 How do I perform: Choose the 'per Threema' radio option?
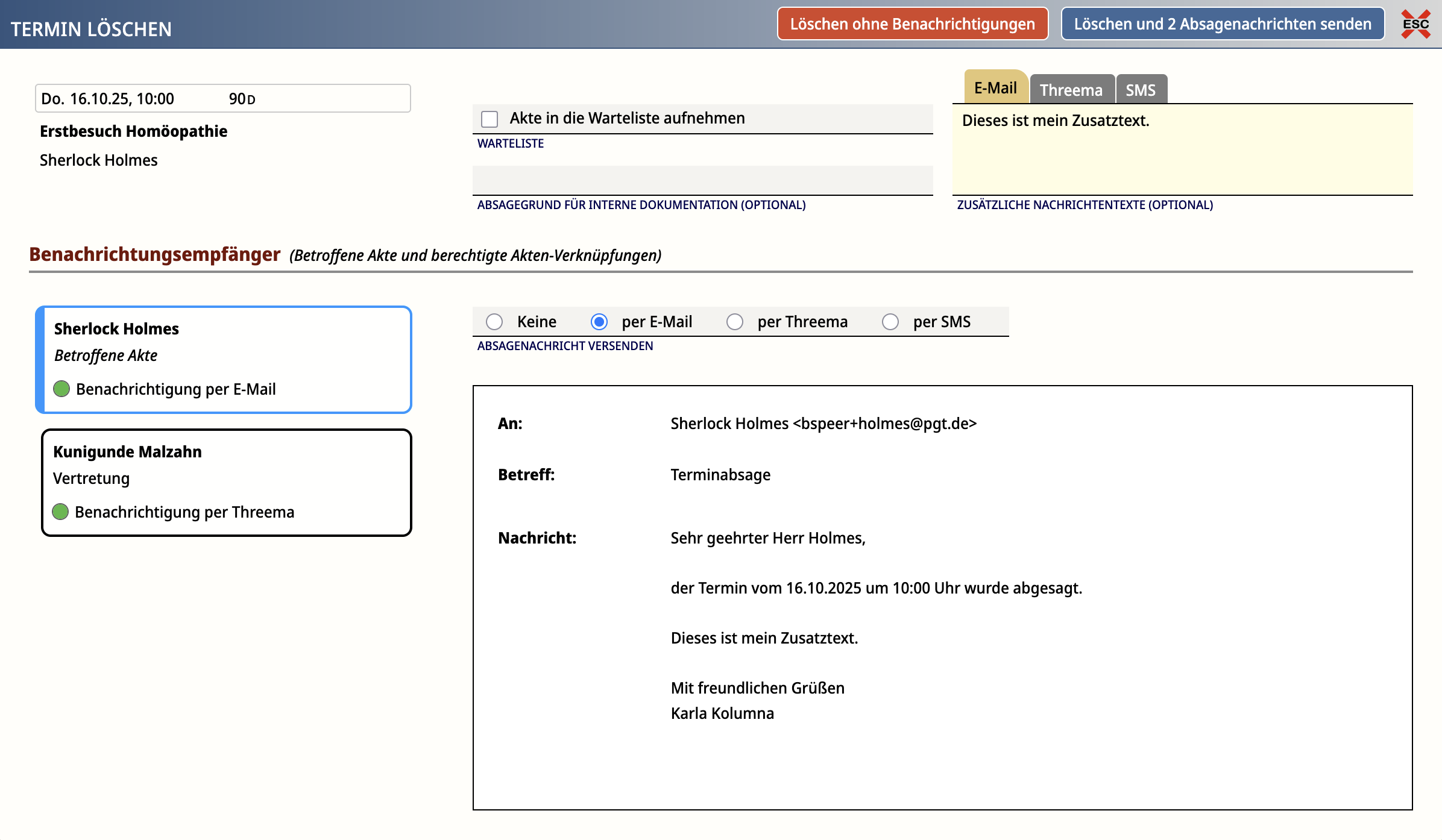735,322
